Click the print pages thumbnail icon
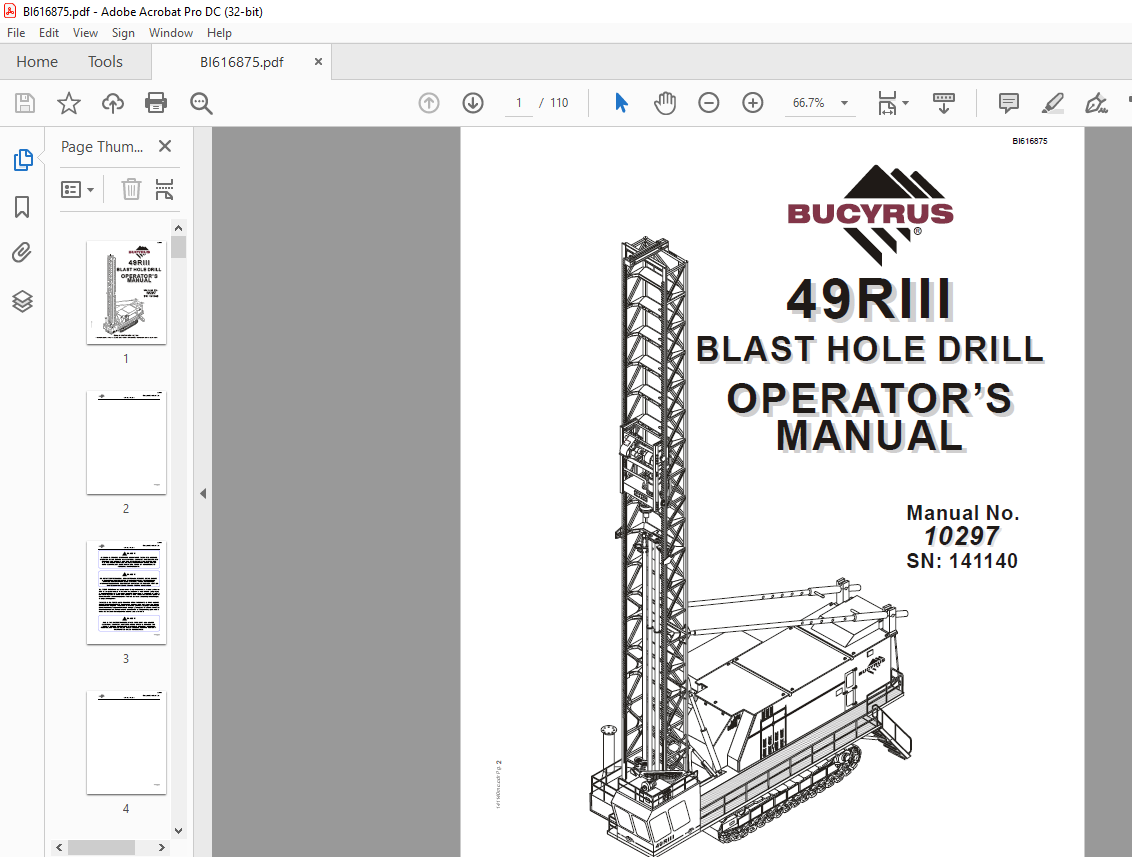The image size is (1132, 857). click(165, 189)
